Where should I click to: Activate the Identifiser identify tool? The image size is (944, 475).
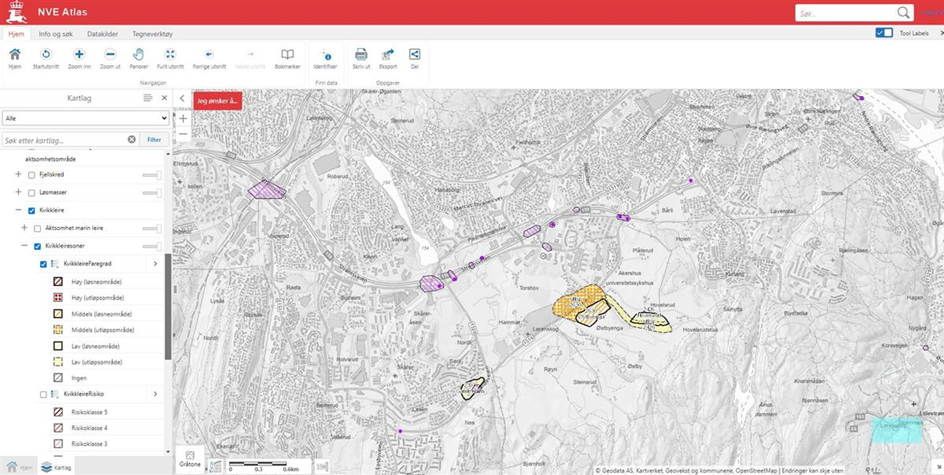[x=325, y=57]
